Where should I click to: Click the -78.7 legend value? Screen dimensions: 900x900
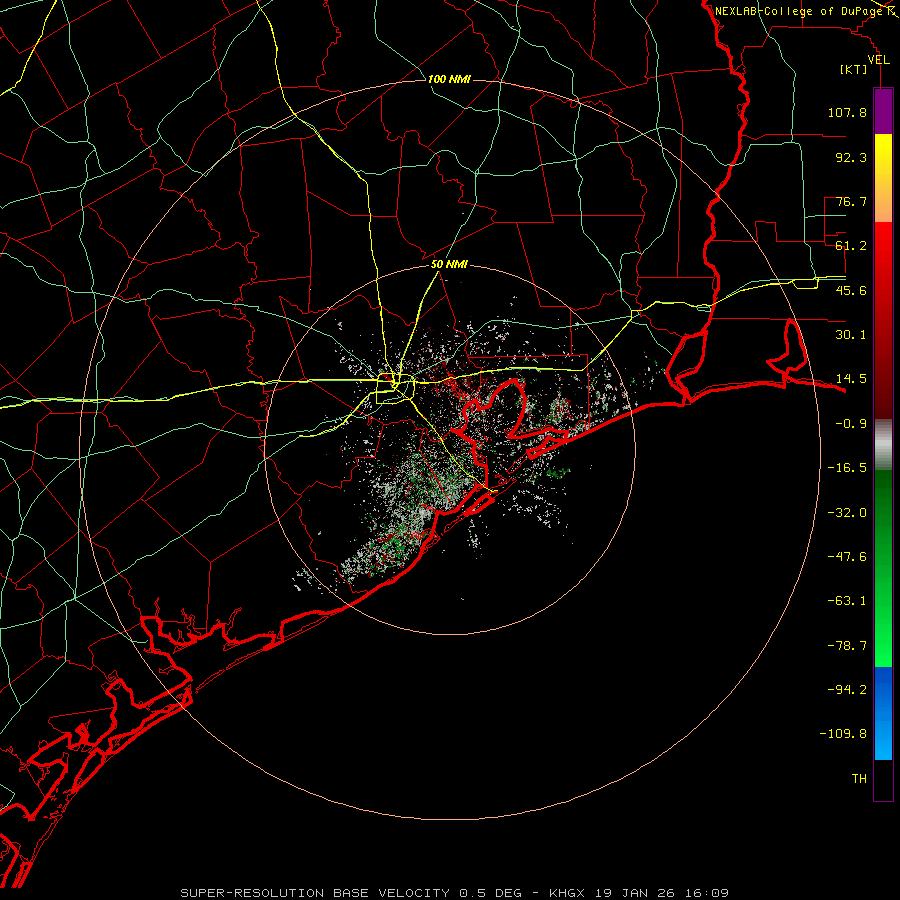pyautogui.click(x=847, y=646)
